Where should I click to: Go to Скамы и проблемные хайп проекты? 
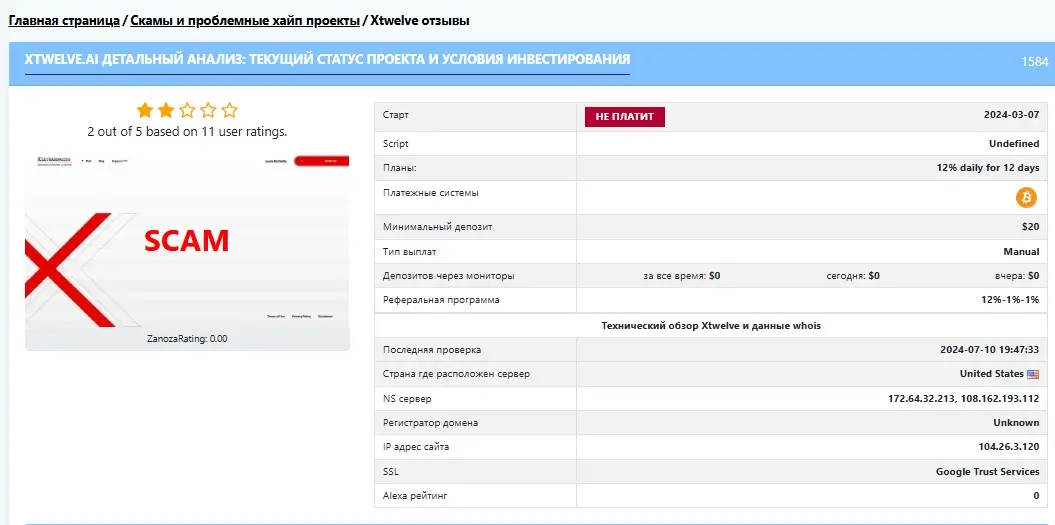(x=244, y=20)
